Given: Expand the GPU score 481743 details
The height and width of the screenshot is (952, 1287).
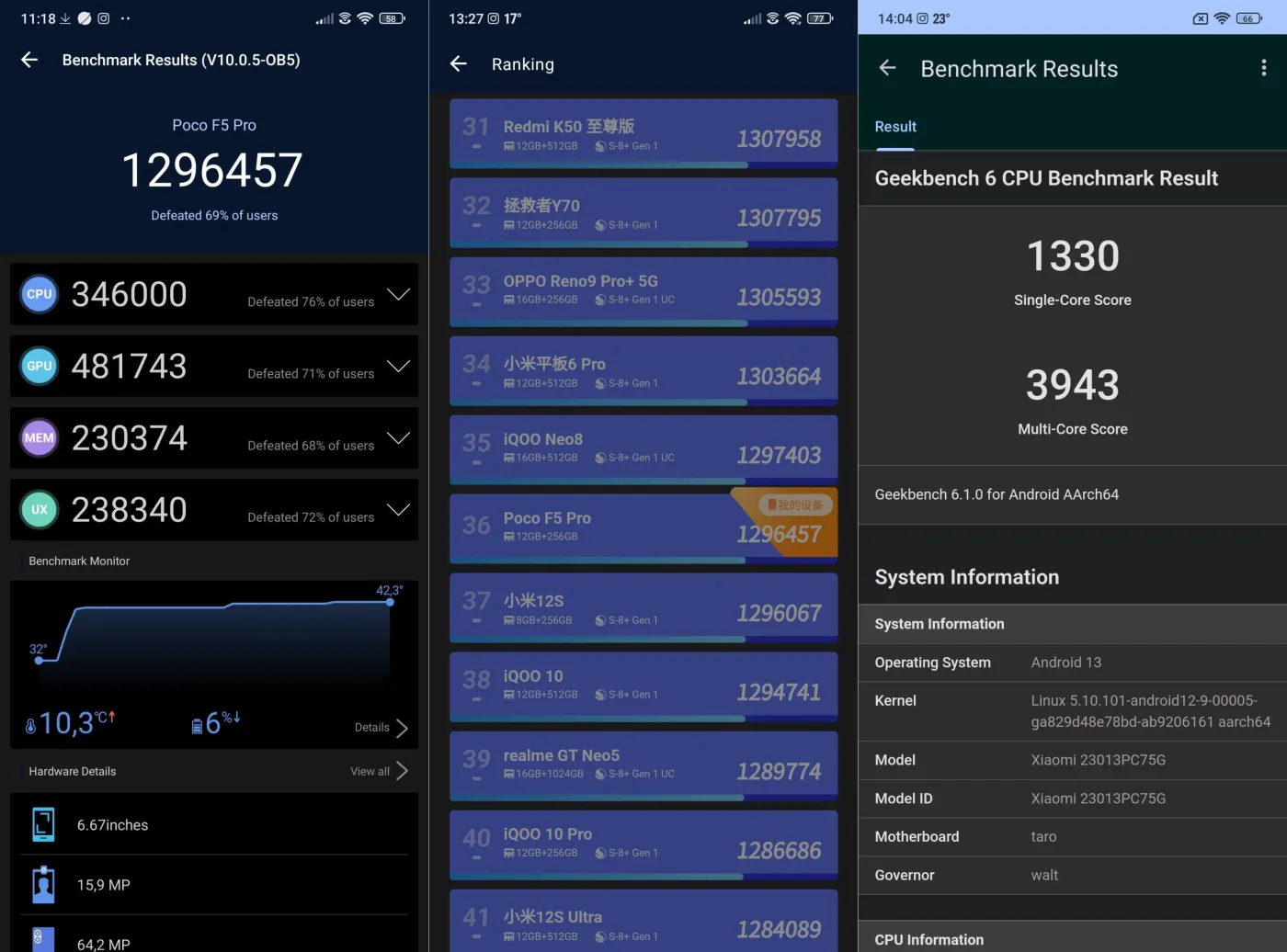Looking at the screenshot, I should click(398, 366).
